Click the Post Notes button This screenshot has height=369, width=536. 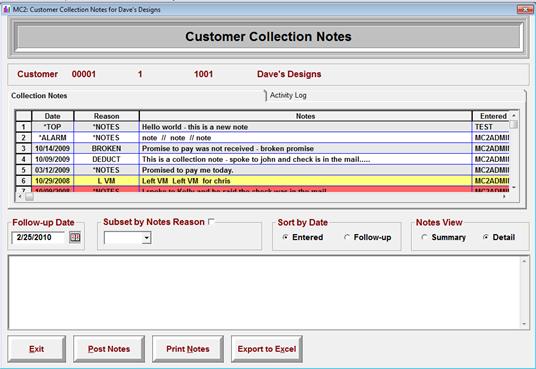point(109,349)
